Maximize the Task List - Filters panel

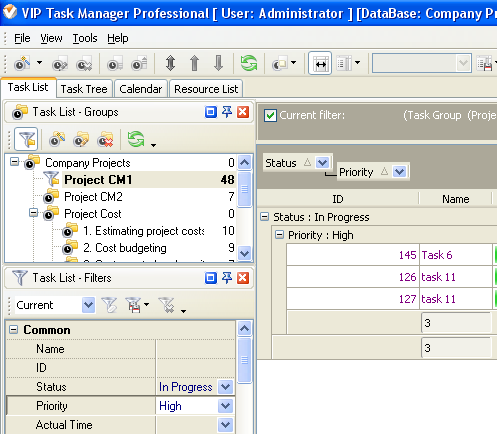coord(211,278)
